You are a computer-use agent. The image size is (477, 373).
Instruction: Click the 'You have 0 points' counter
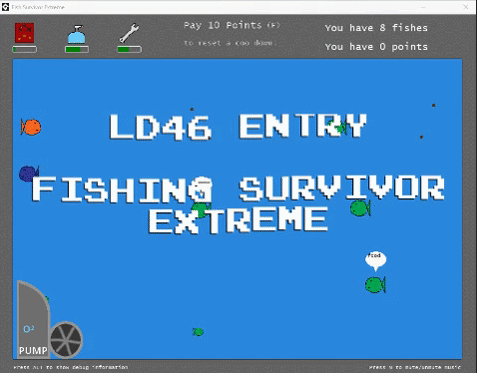click(x=376, y=47)
